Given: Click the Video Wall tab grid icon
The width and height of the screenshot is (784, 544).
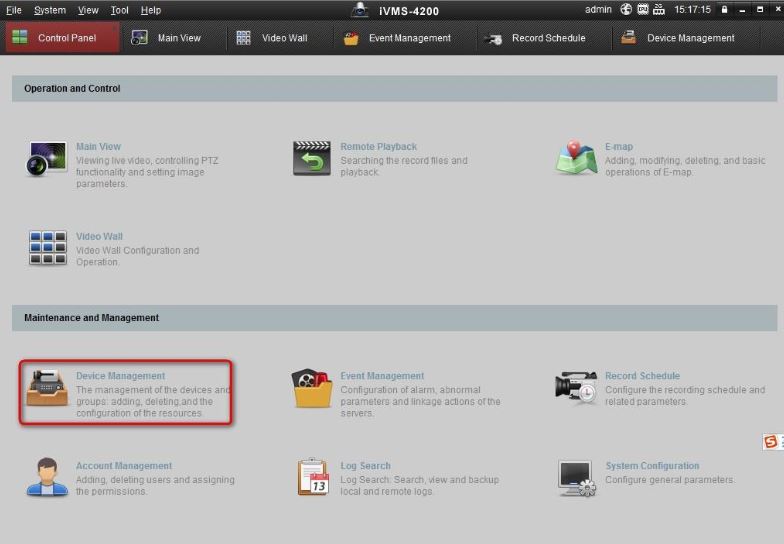Looking at the screenshot, I should point(244,38).
